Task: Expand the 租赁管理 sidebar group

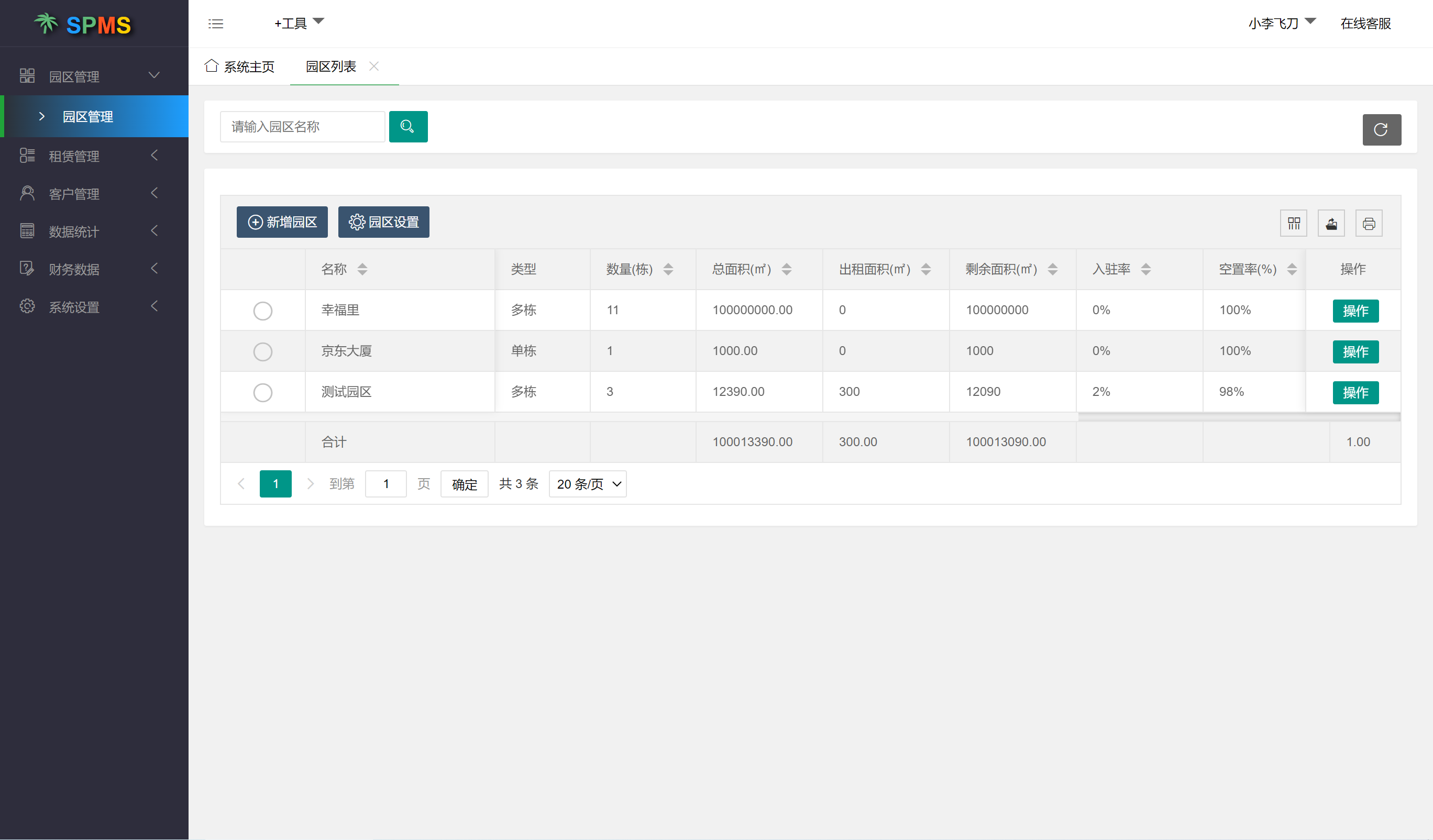Action: click(x=154, y=155)
